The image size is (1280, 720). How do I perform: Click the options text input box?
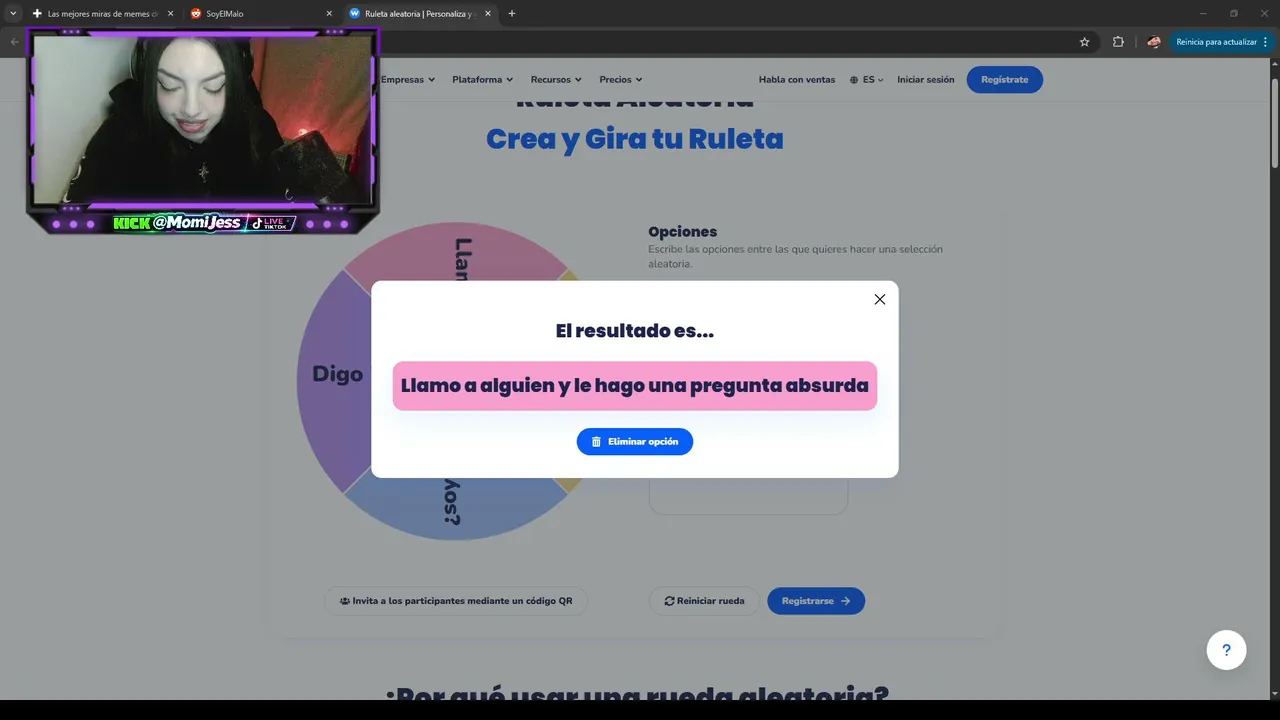pos(748,496)
